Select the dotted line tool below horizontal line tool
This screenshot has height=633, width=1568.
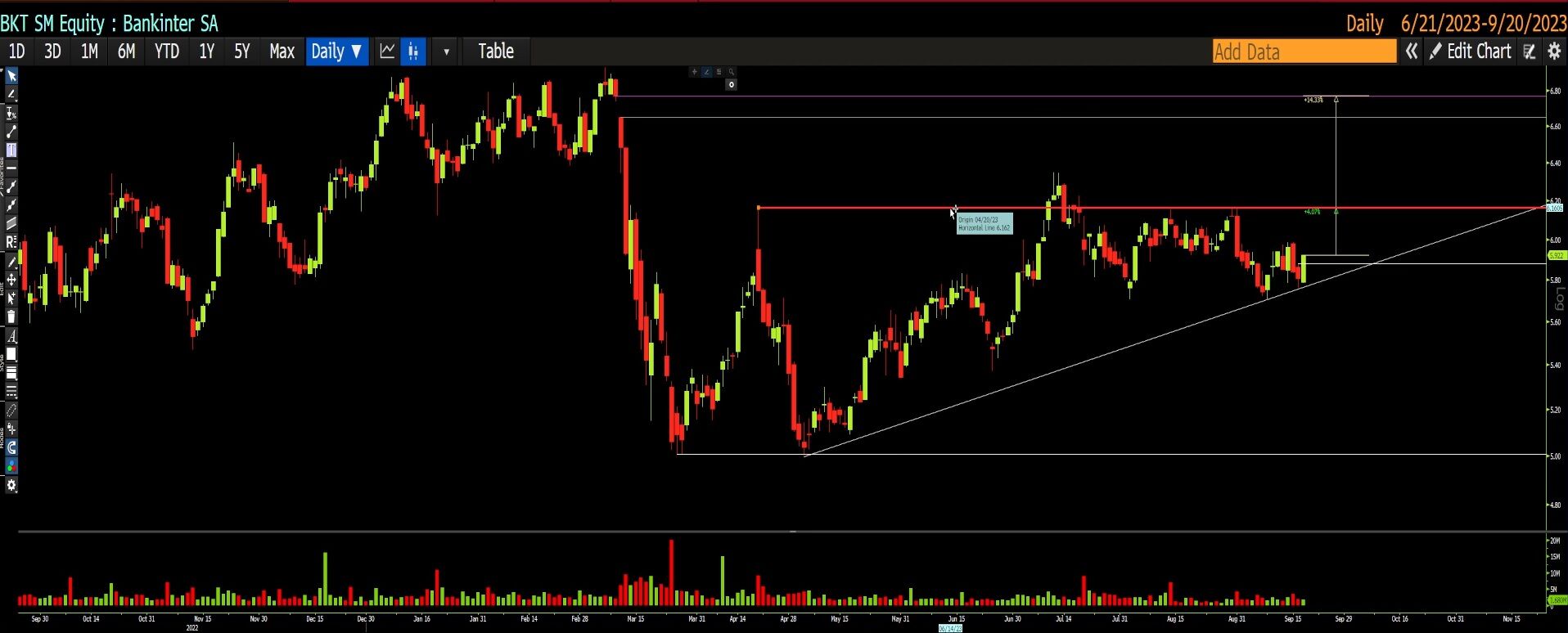pyautogui.click(x=11, y=186)
